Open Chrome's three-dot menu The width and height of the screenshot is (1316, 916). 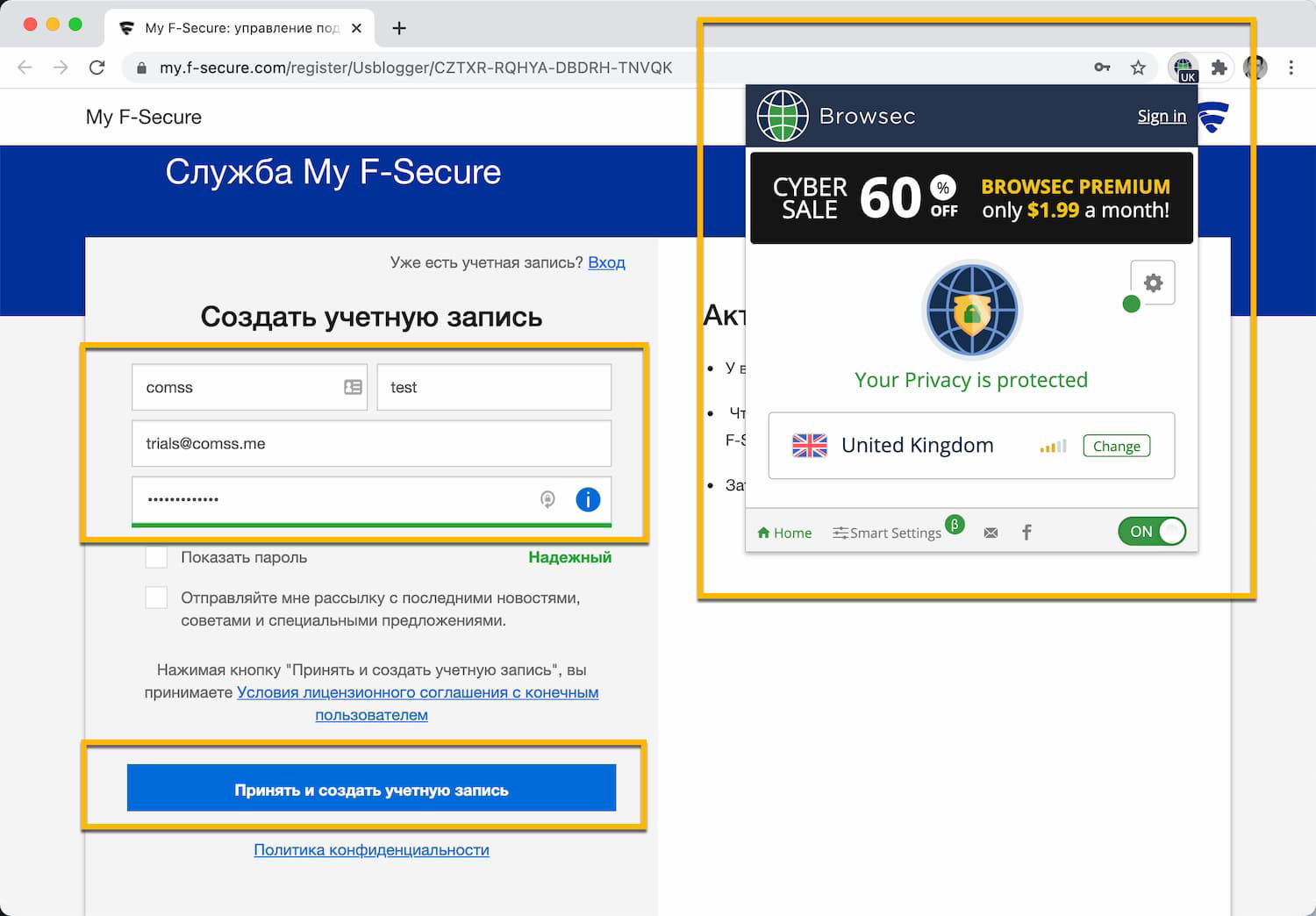coord(1291,67)
